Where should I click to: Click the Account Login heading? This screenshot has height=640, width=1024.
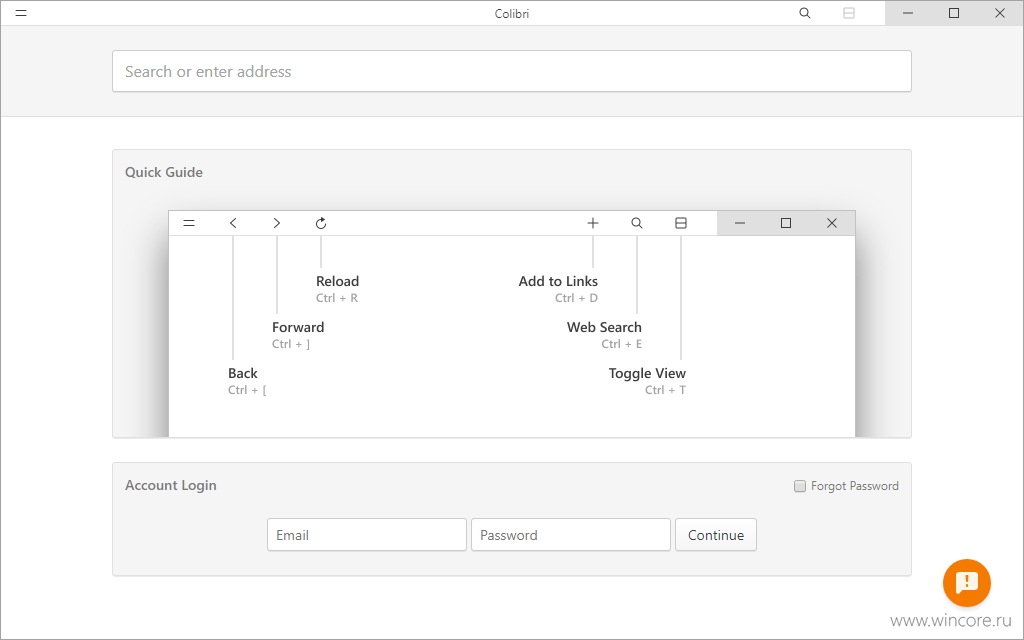pyautogui.click(x=170, y=485)
